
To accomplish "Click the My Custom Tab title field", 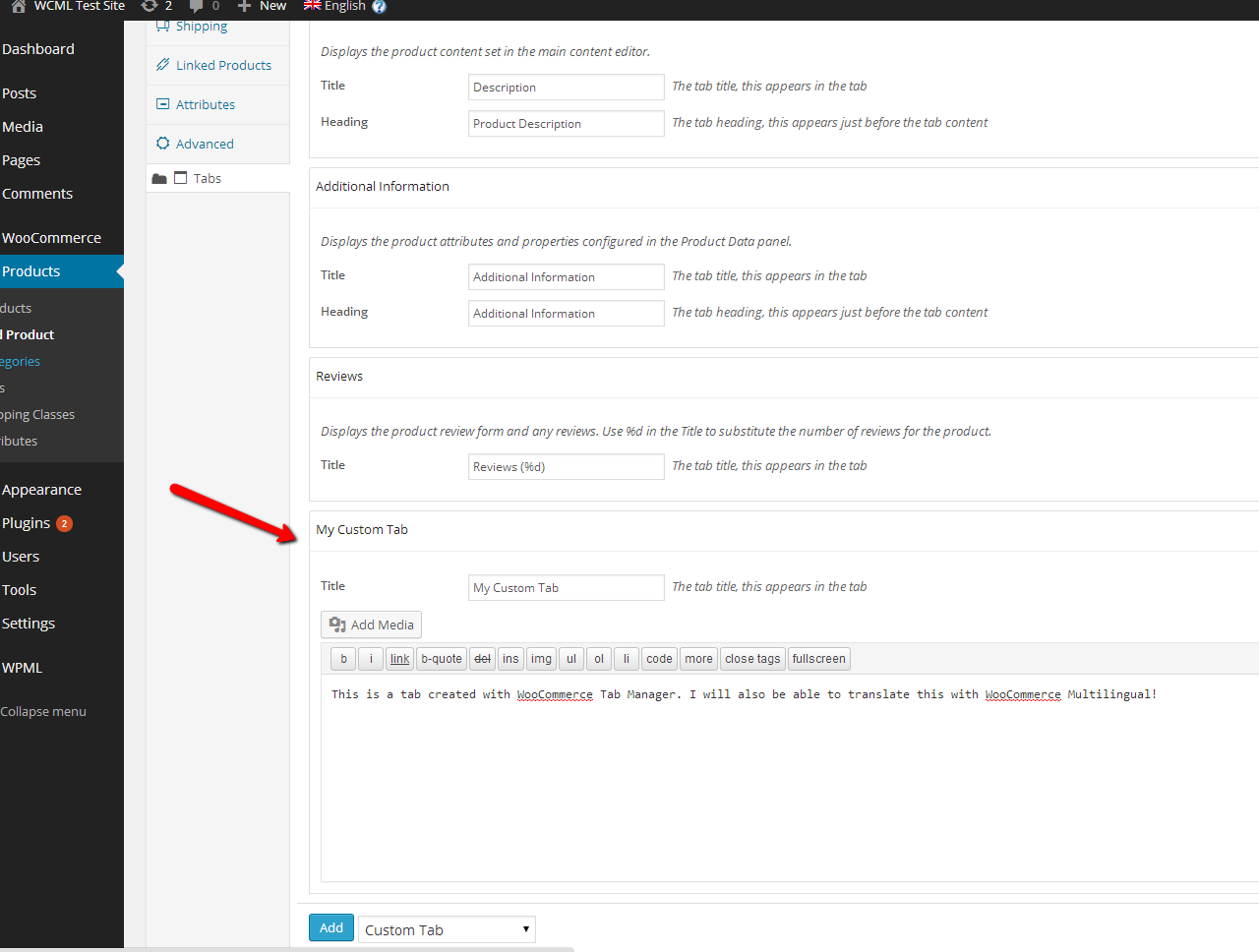I will 566,587.
